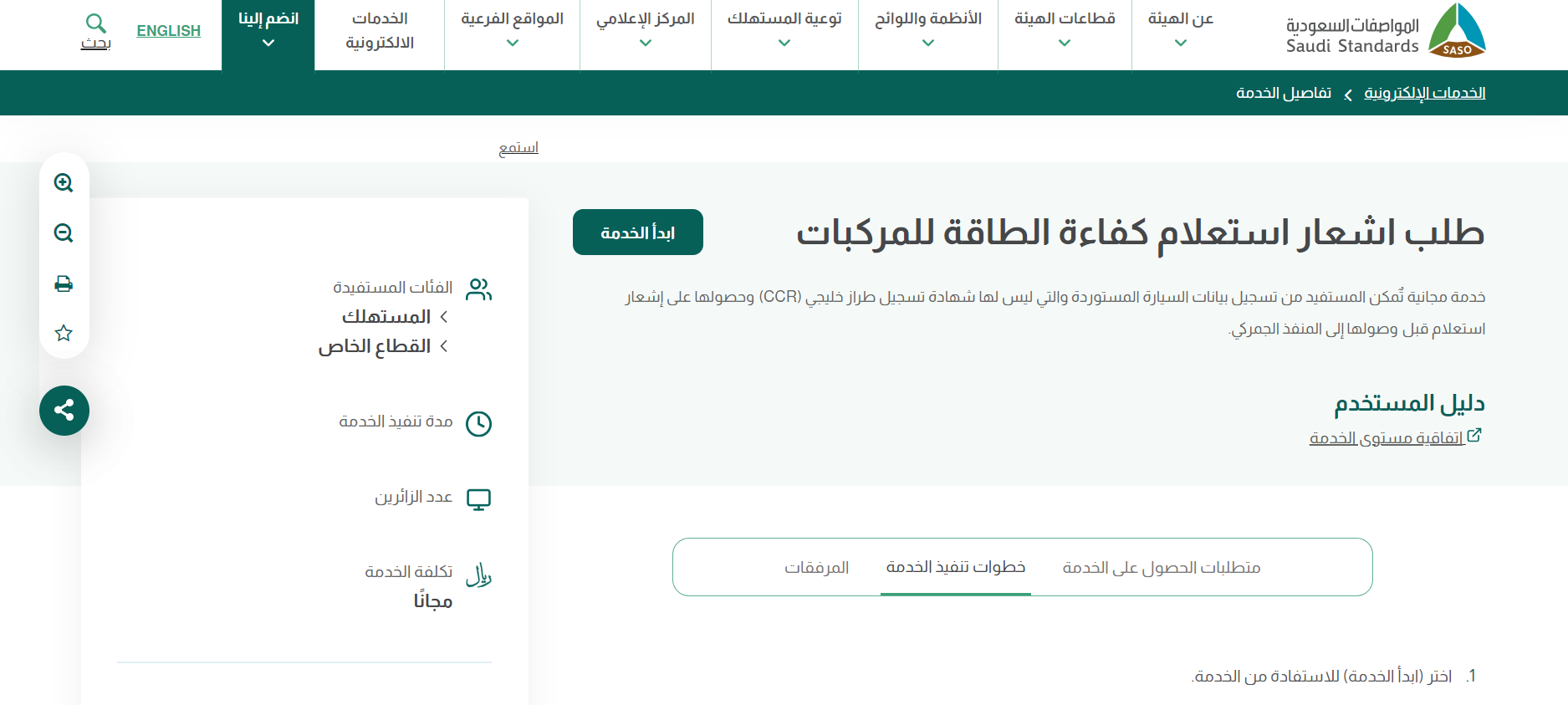Viewport: 1568px width, 705px height.
Task: Click the القطاع الخاص beneficiary category item
Action: tap(375, 346)
